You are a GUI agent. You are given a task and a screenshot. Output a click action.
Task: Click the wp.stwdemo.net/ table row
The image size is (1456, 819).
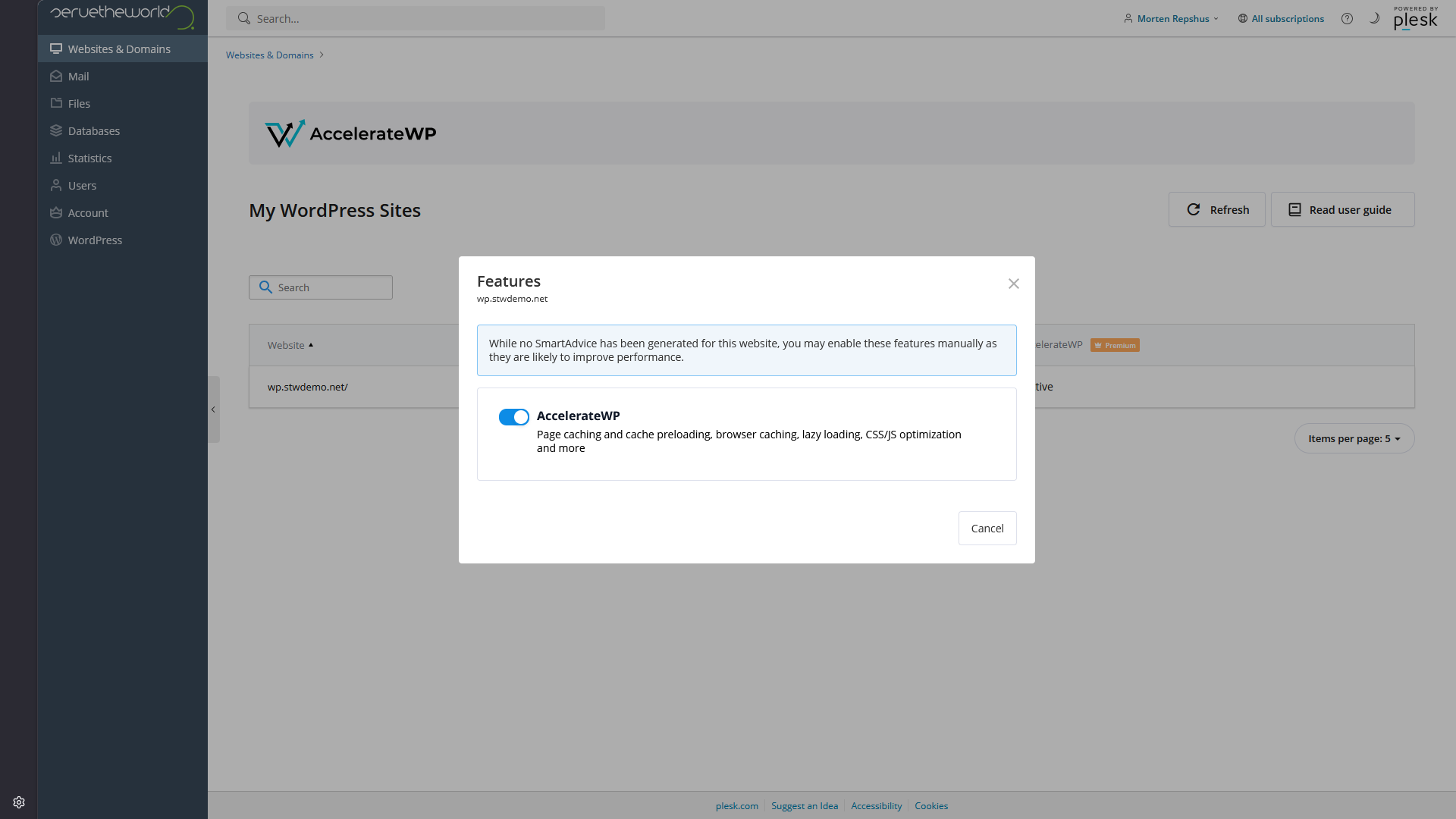coord(831,387)
